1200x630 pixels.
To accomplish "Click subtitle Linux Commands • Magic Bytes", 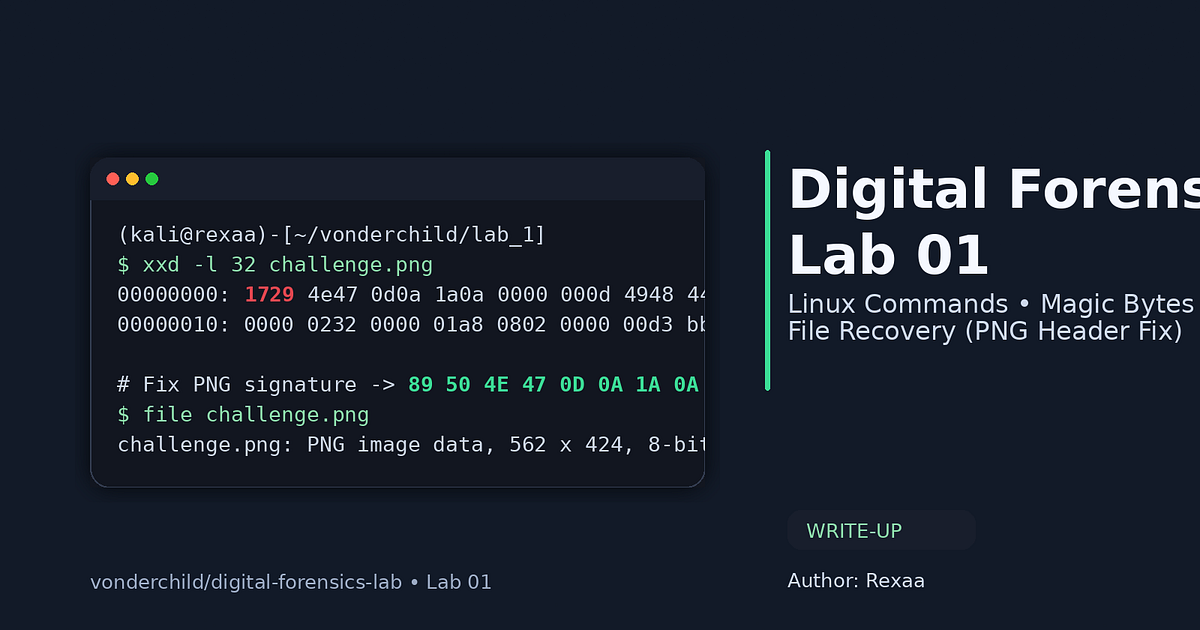I will pyautogui.click(x=991, y=304).
